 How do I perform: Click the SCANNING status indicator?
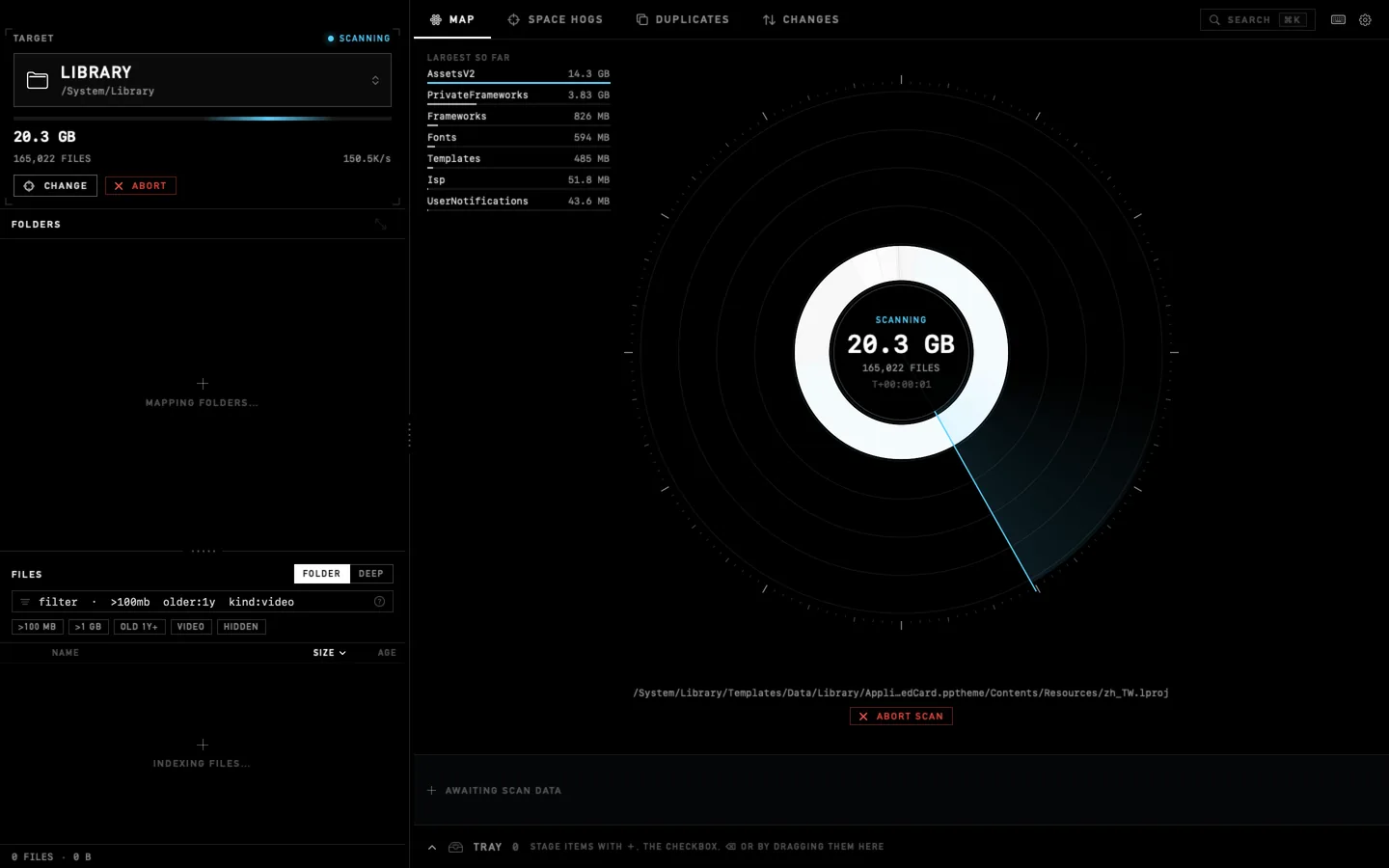pyautogui.click(x=359, y=39)
